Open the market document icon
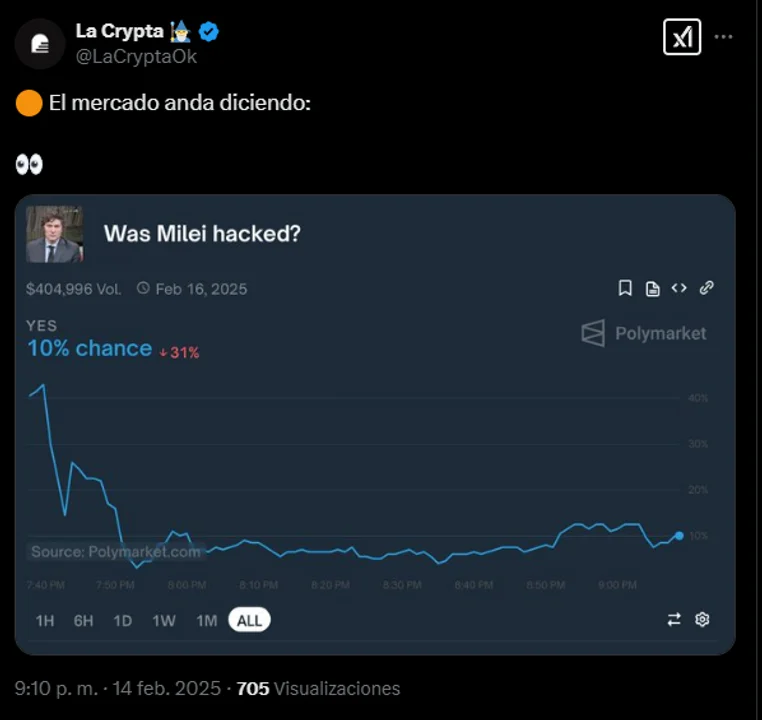 (x=652, y=288)
